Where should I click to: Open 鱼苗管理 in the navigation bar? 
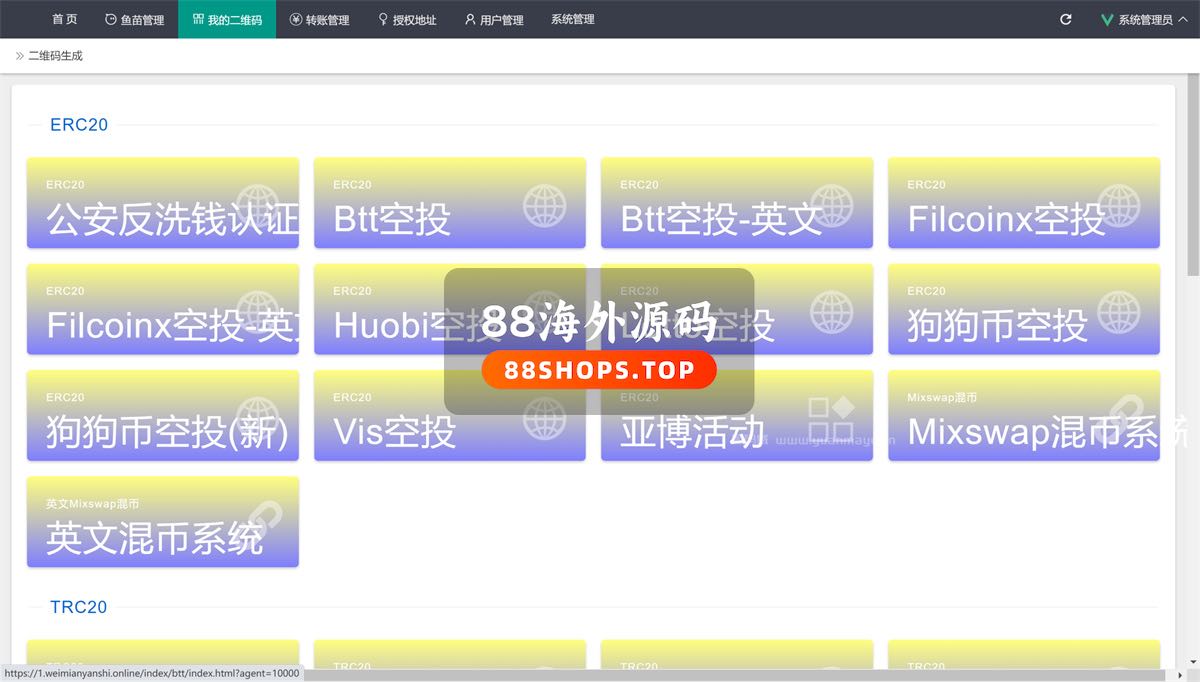(x=135, y=19)
